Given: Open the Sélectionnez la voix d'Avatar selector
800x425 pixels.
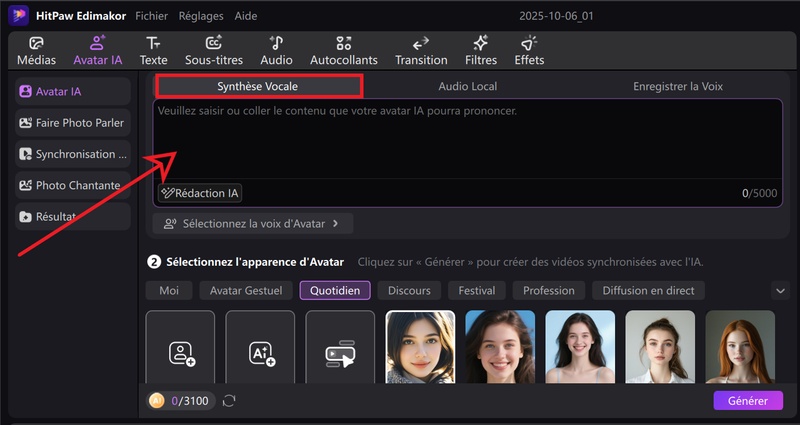Looking at the screenshot, I should pyautogui.click(x=252, y=224).
